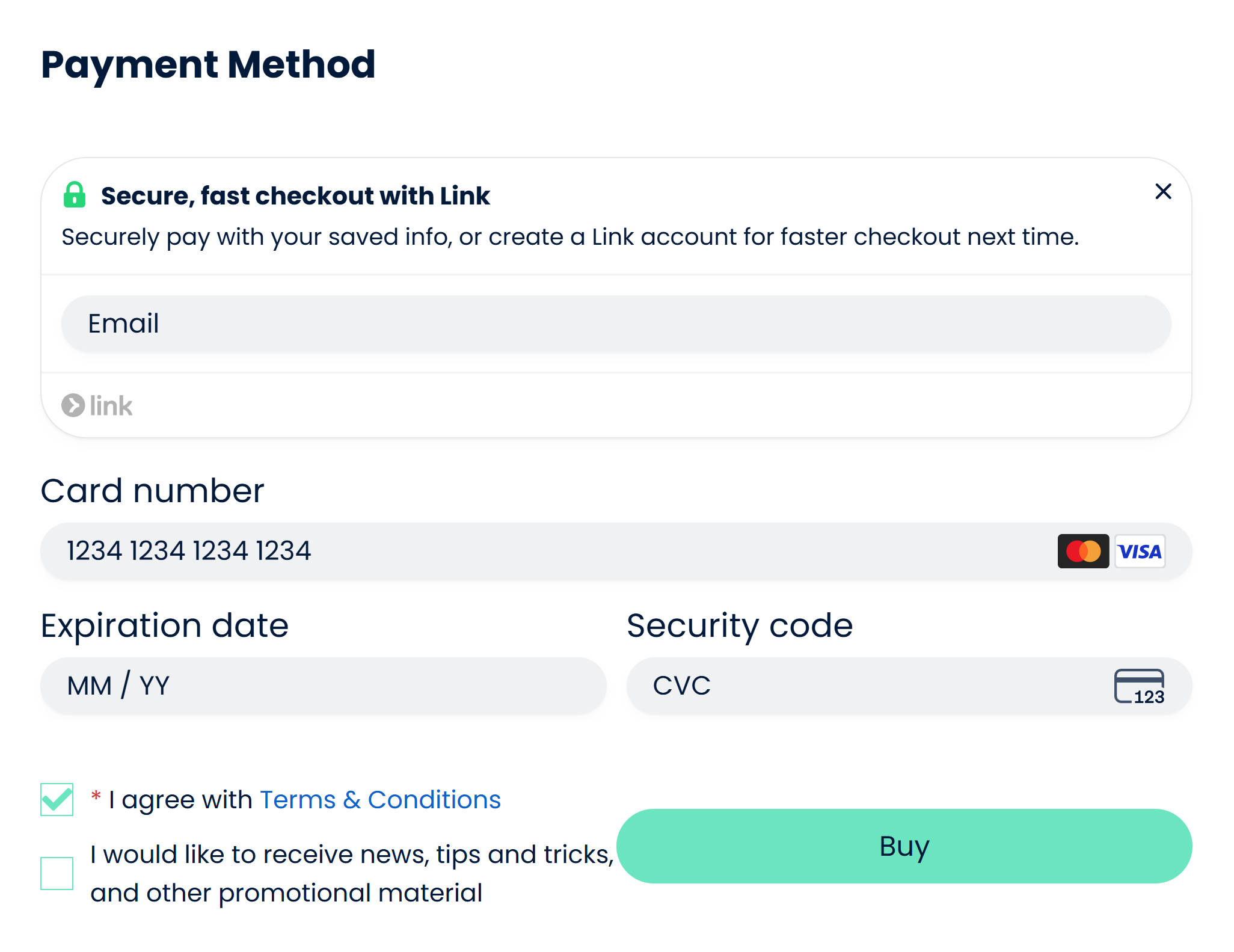Click the Security code label
This screenshot has width=1234, height=952.
click(x=740, y=625)
